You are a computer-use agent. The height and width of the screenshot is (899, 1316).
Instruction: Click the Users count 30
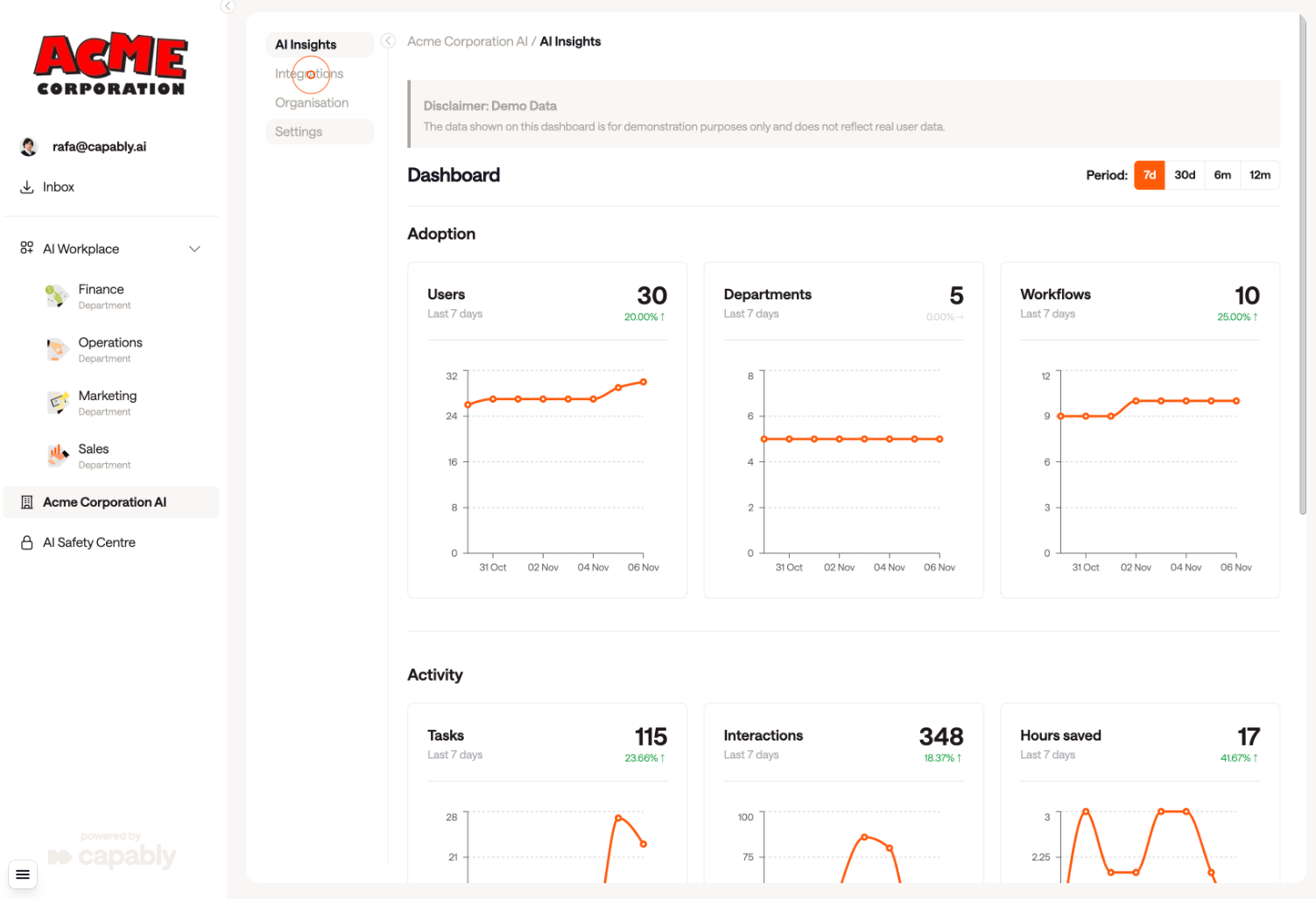(x=652, y=296)
